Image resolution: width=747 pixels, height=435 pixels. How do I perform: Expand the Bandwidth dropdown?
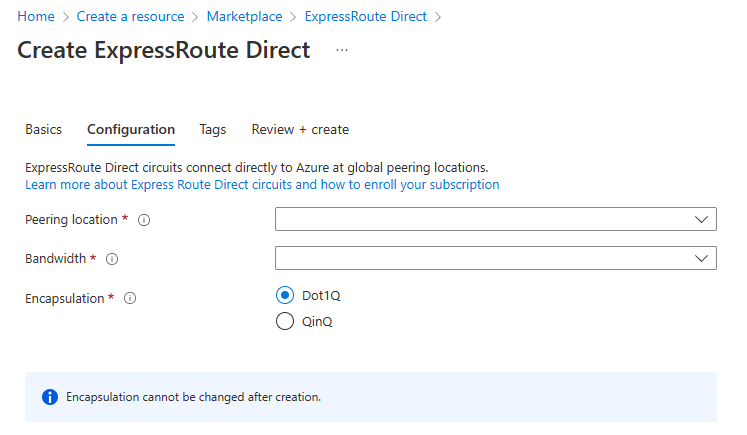point(495,258)
